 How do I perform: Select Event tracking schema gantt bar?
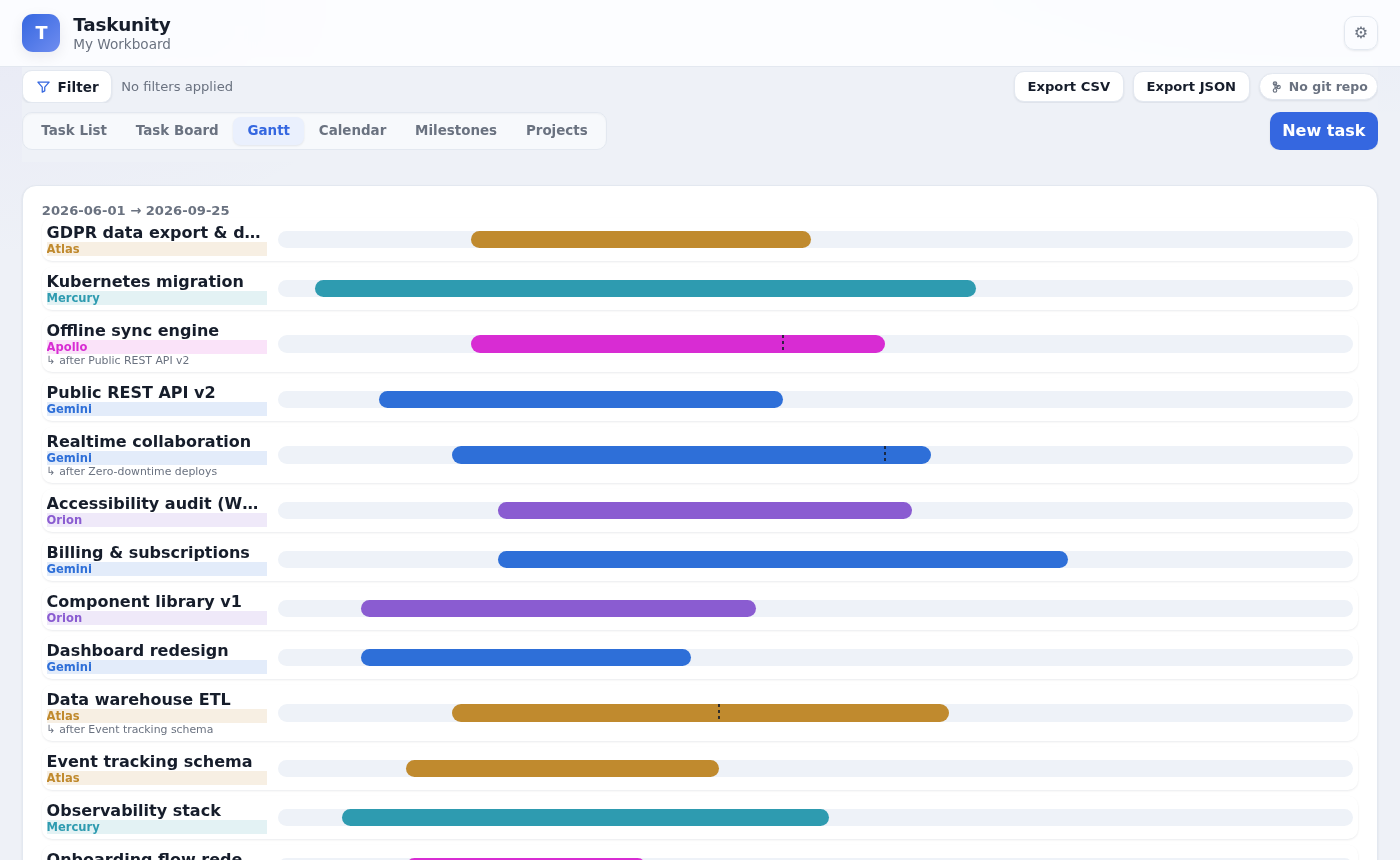coord(562,769)
